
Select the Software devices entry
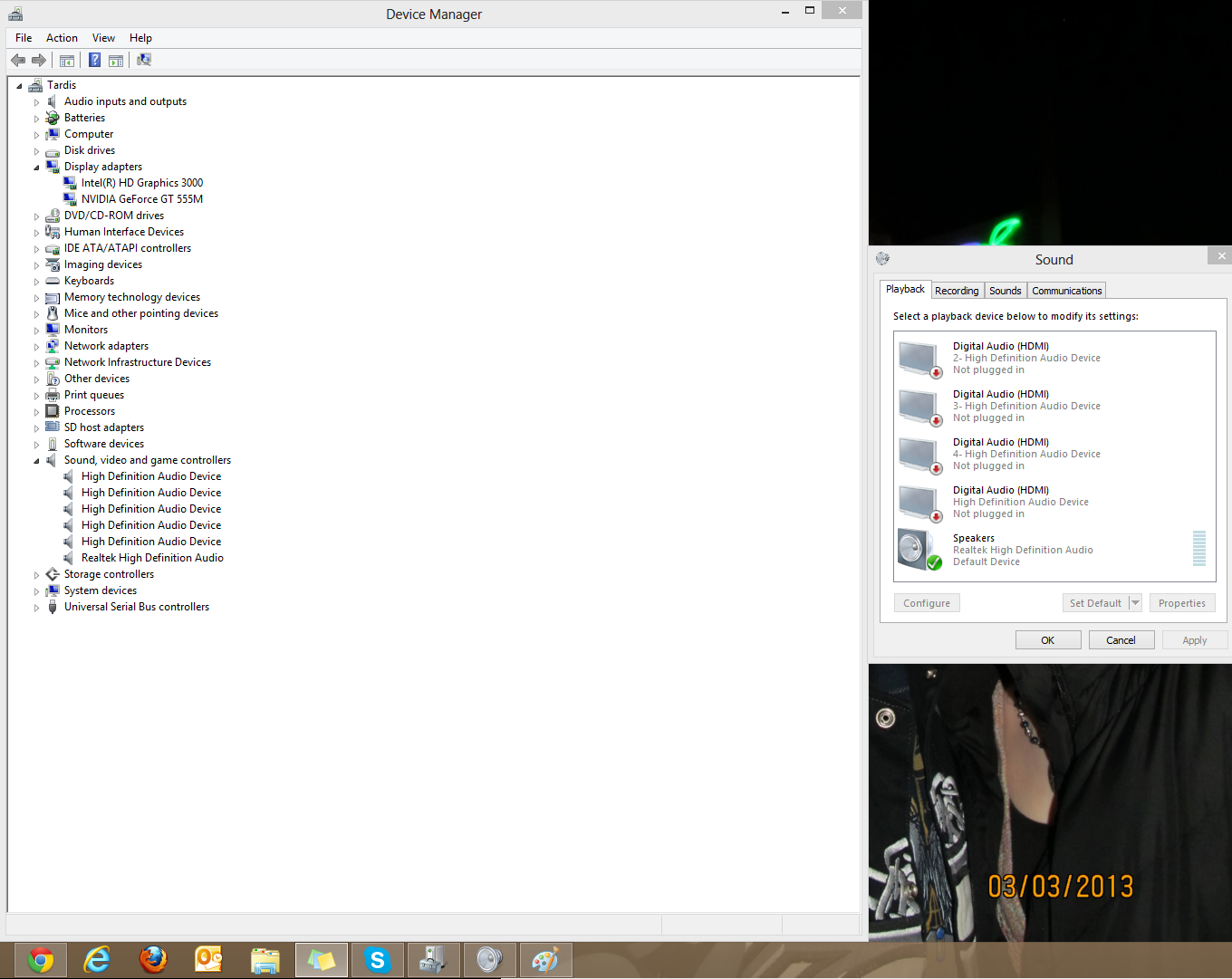104,444
